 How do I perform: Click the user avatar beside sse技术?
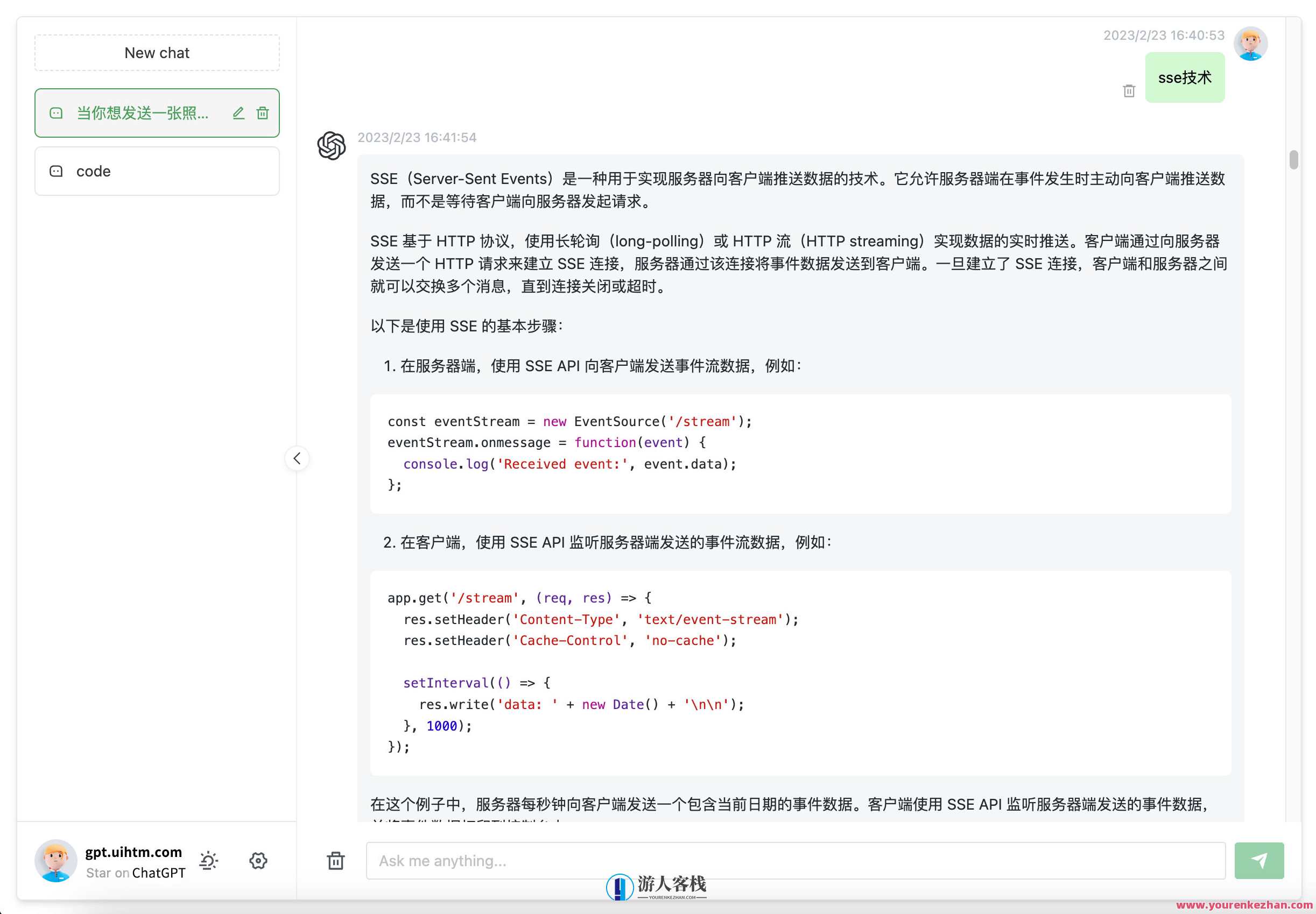(1250, 44)
